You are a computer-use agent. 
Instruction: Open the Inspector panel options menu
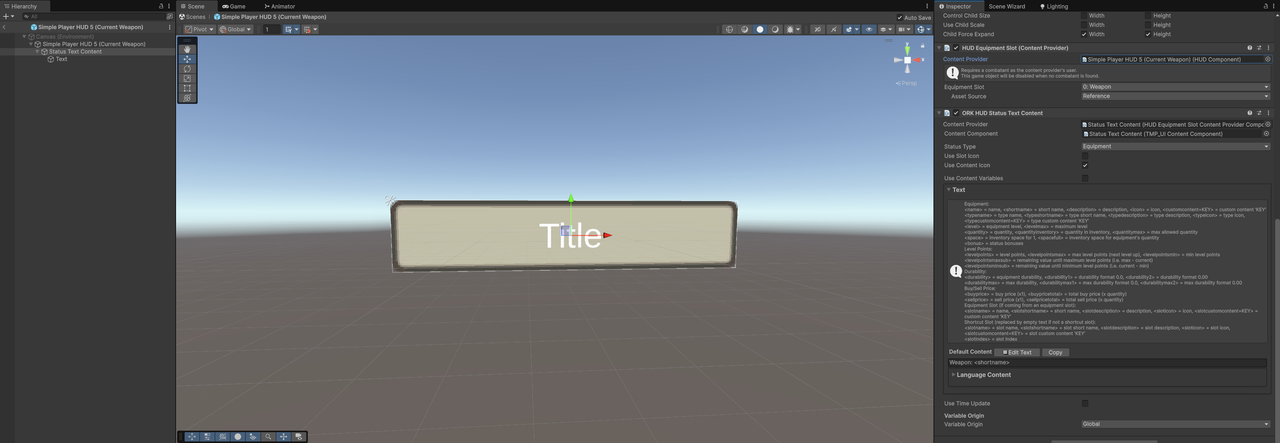[x=1273, y=6]
